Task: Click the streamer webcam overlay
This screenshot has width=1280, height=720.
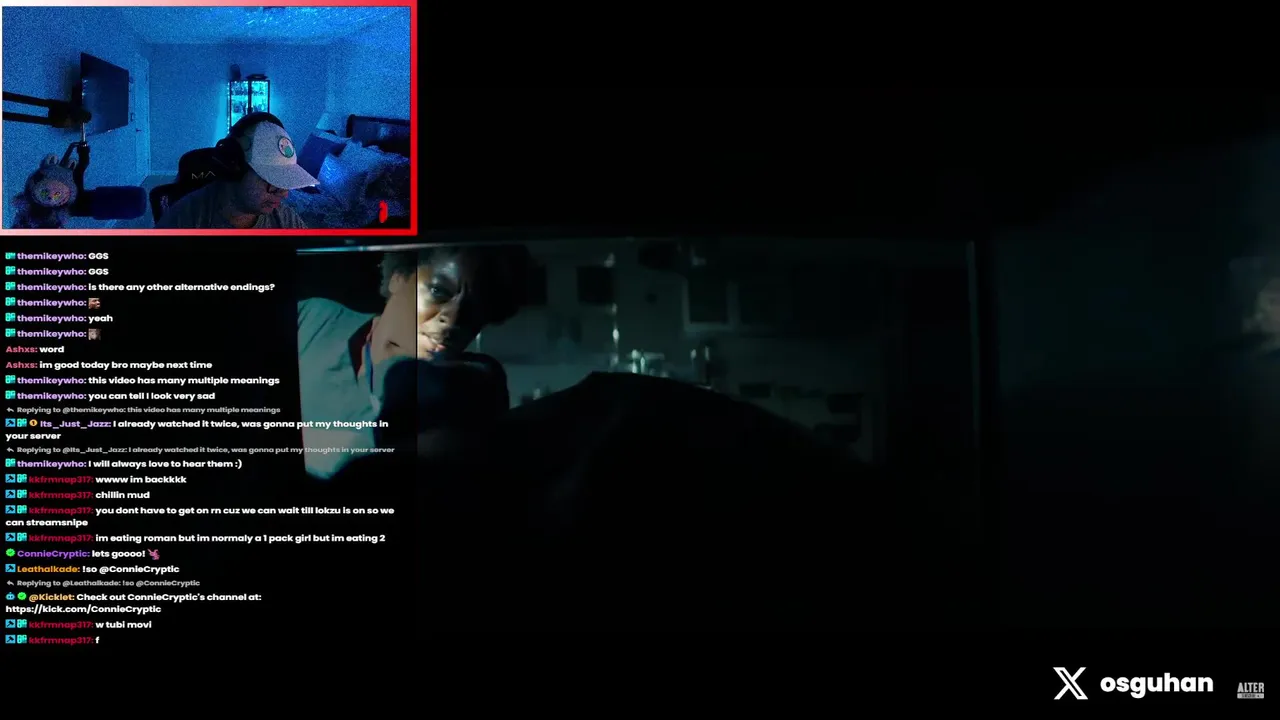Action: [207, 117]
